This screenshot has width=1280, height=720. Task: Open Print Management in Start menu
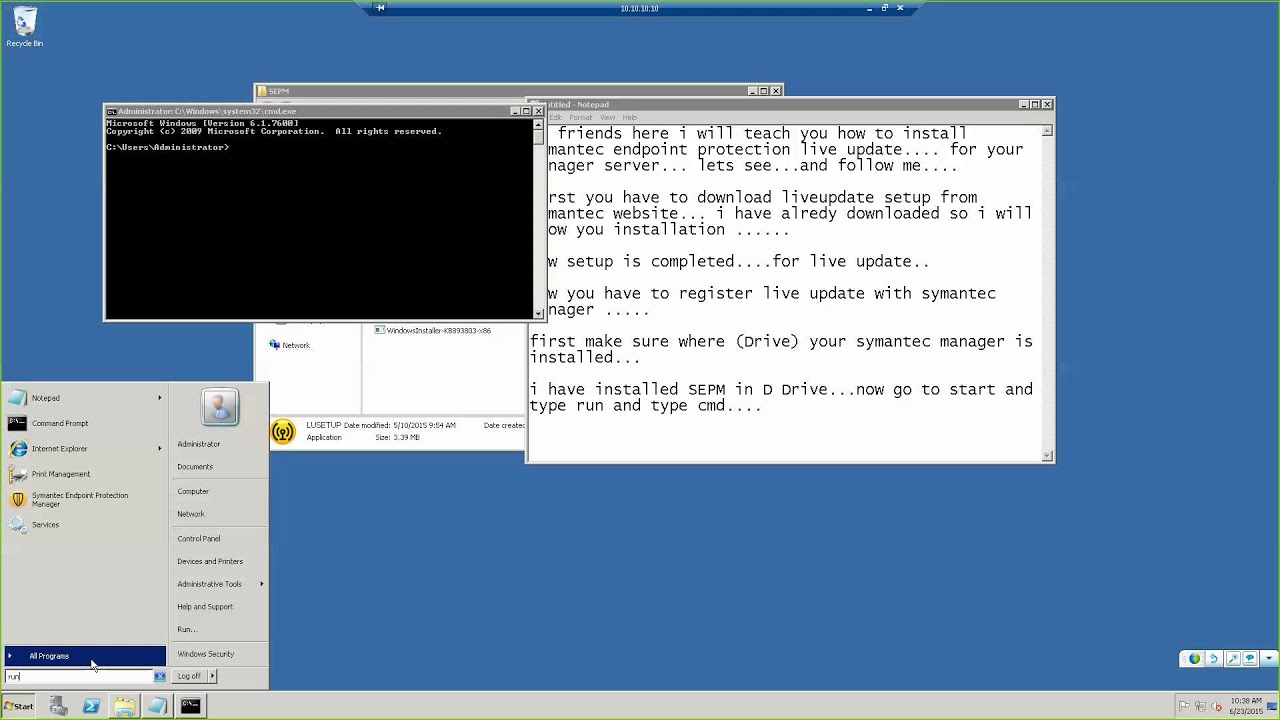click(x=84, y=474)
